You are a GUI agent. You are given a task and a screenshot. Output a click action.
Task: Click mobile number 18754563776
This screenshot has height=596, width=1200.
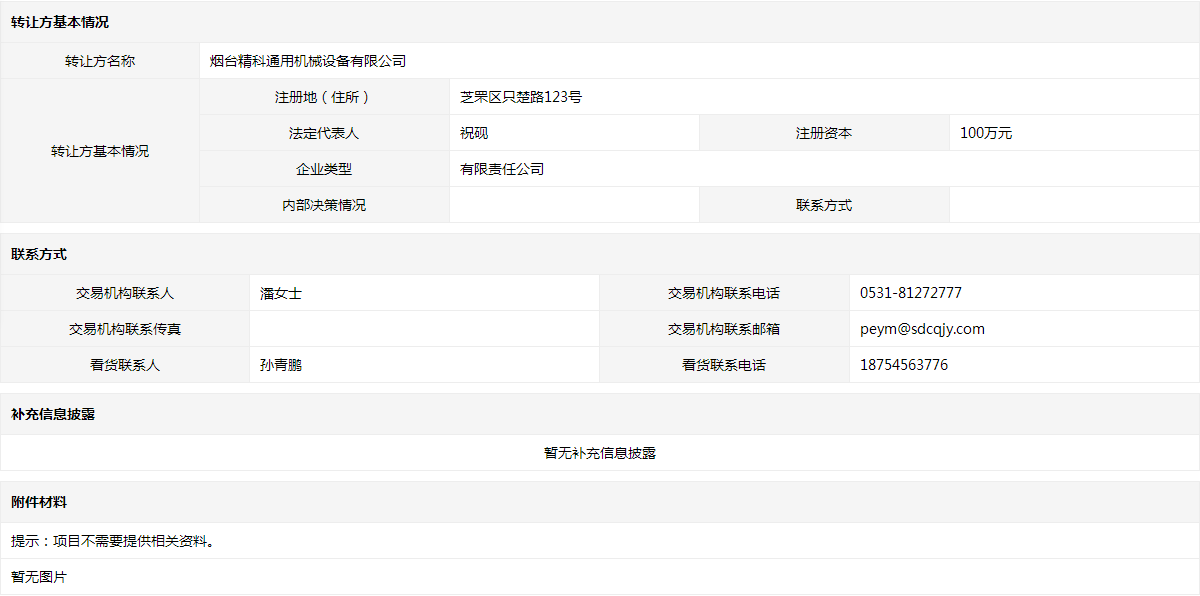coord(904,365)
